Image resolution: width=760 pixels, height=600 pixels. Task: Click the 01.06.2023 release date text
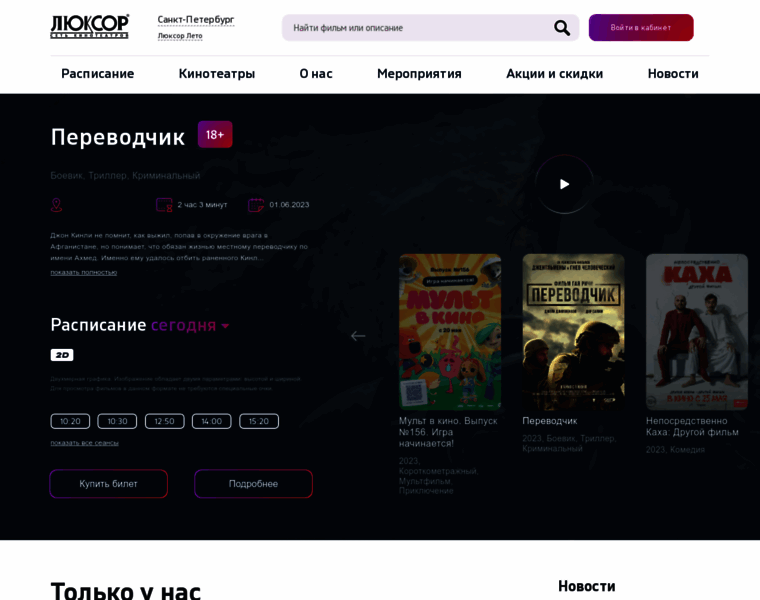coord(289,205)
